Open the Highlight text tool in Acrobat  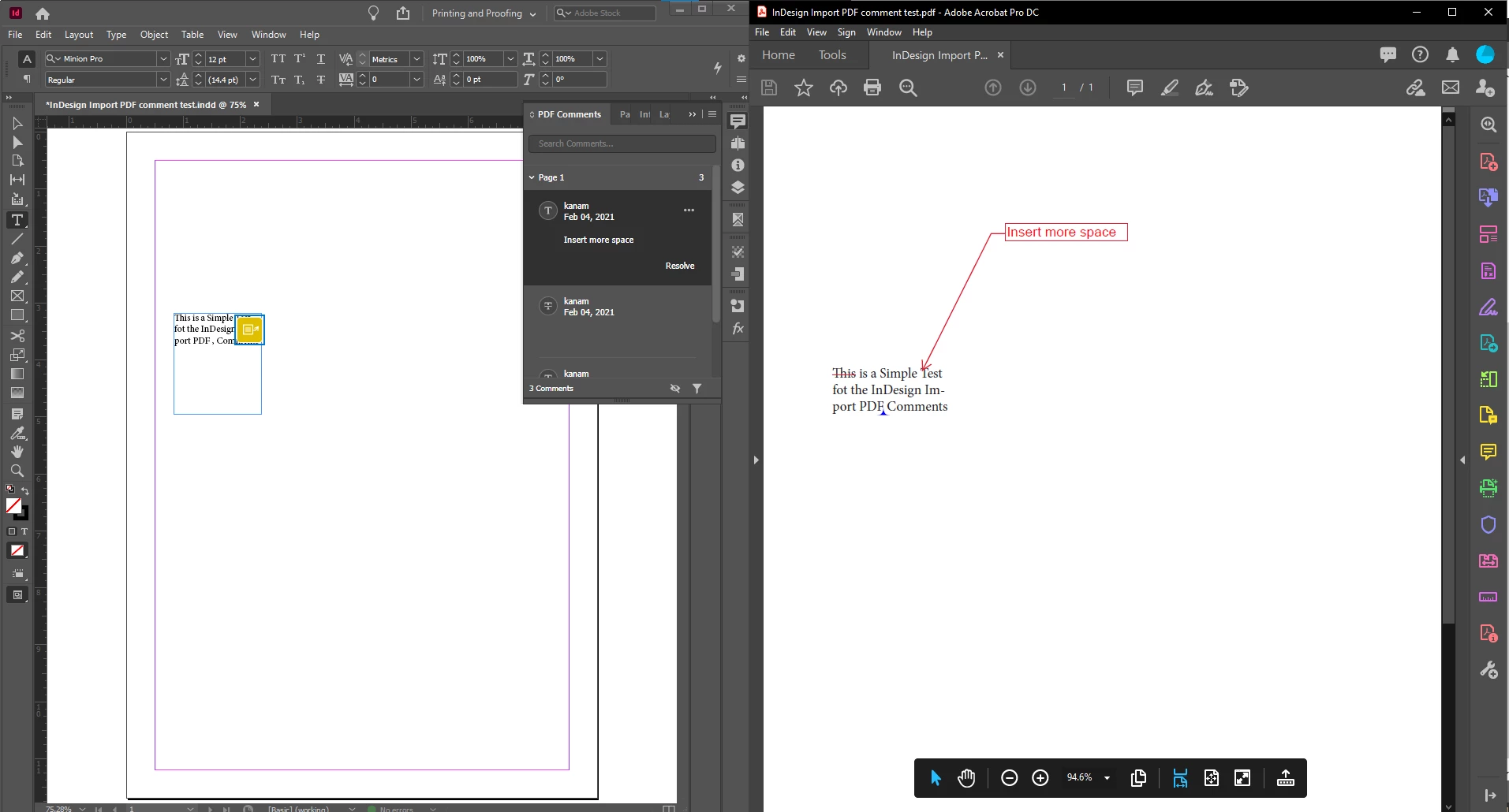[x=1170, y=88]
